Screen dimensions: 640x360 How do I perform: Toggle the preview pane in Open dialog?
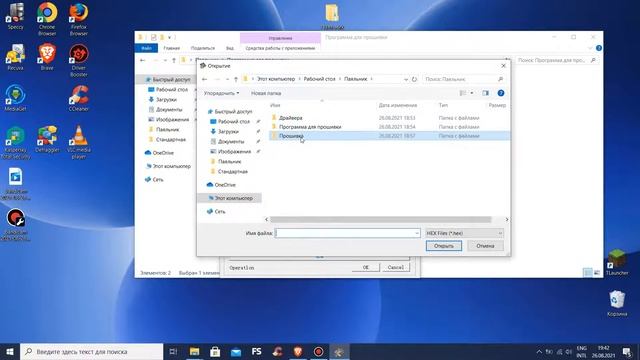click(485, 93)
